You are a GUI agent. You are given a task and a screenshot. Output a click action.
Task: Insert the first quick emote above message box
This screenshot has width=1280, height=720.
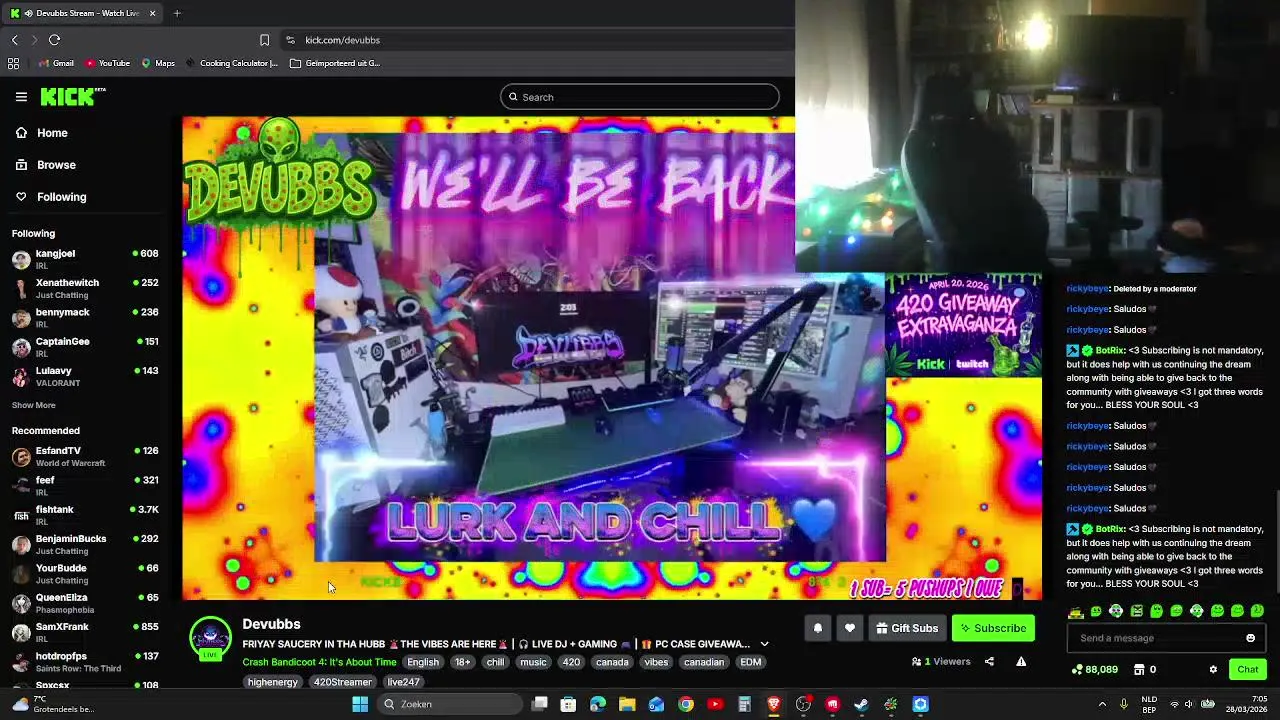[x=1076, y=611]
